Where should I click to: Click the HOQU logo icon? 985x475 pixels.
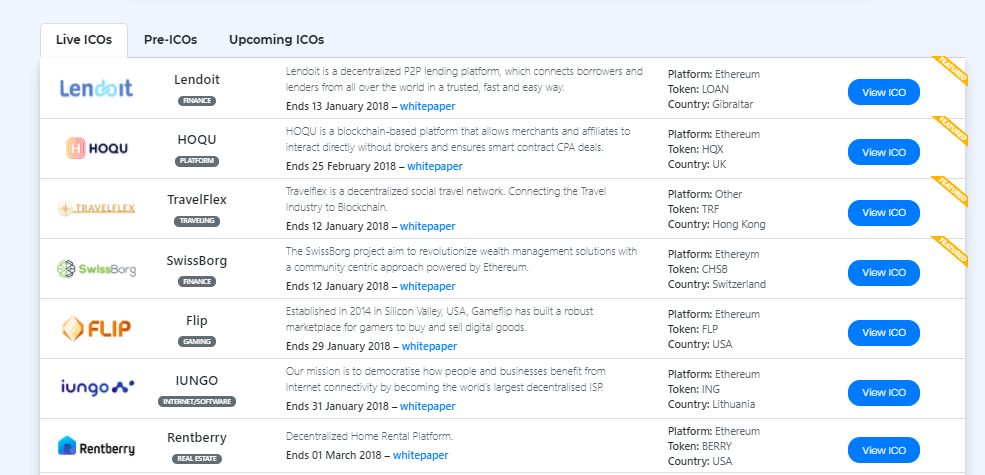click(x=96, y=148)
